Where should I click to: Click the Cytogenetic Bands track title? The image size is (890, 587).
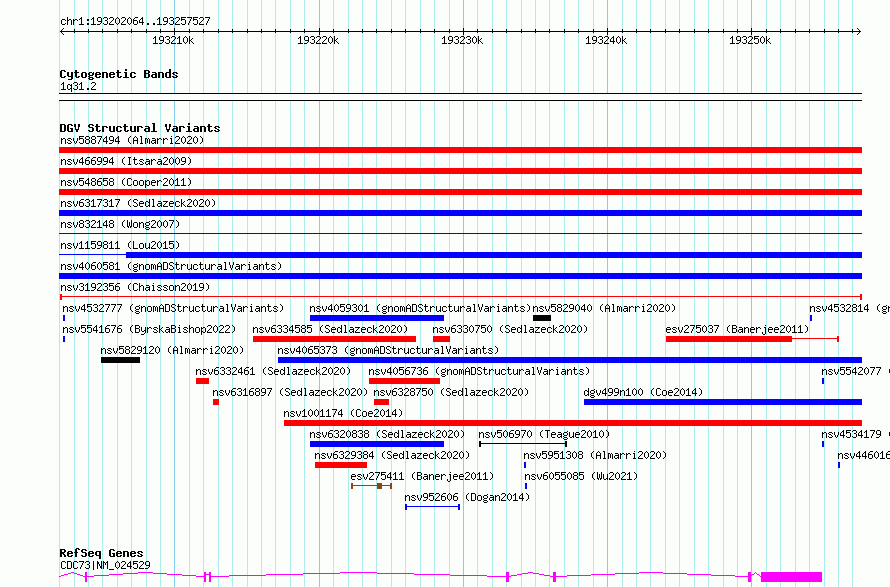[x=119, y=74]
